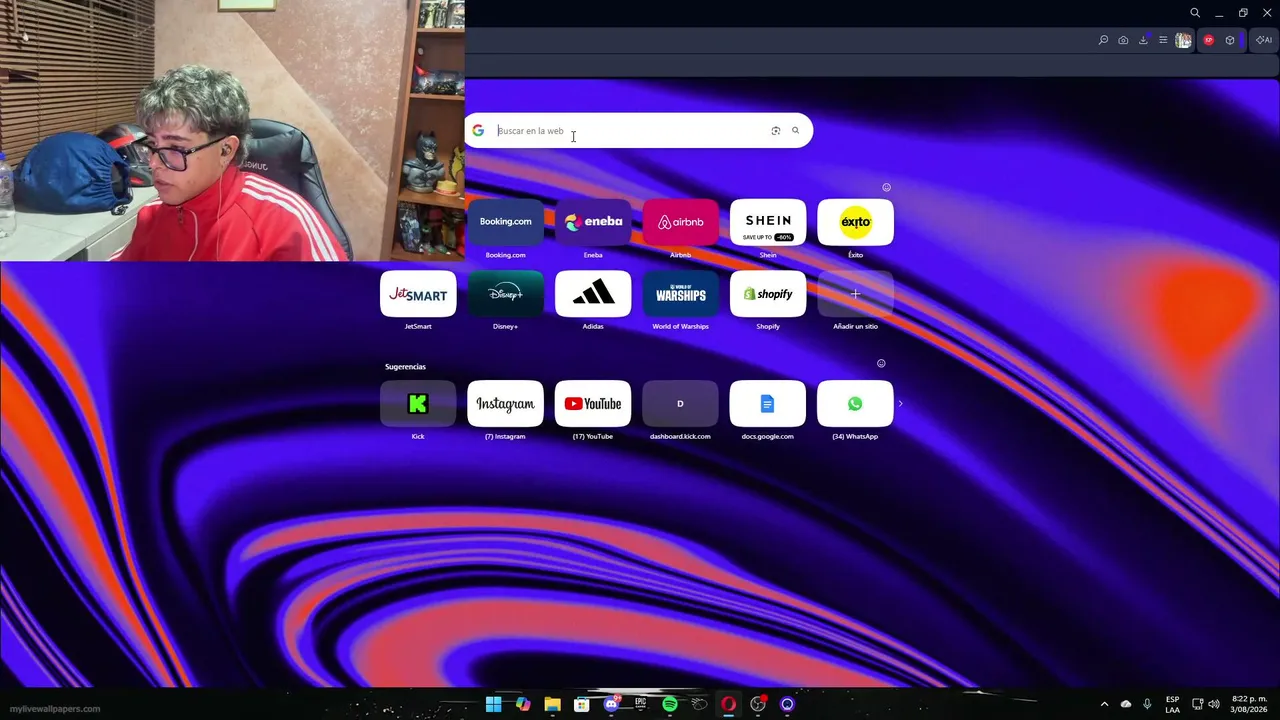Screen dimensions: 1280x720
Task: Submit the search with the magnifier icon
Action: click(x=796, y=130)
